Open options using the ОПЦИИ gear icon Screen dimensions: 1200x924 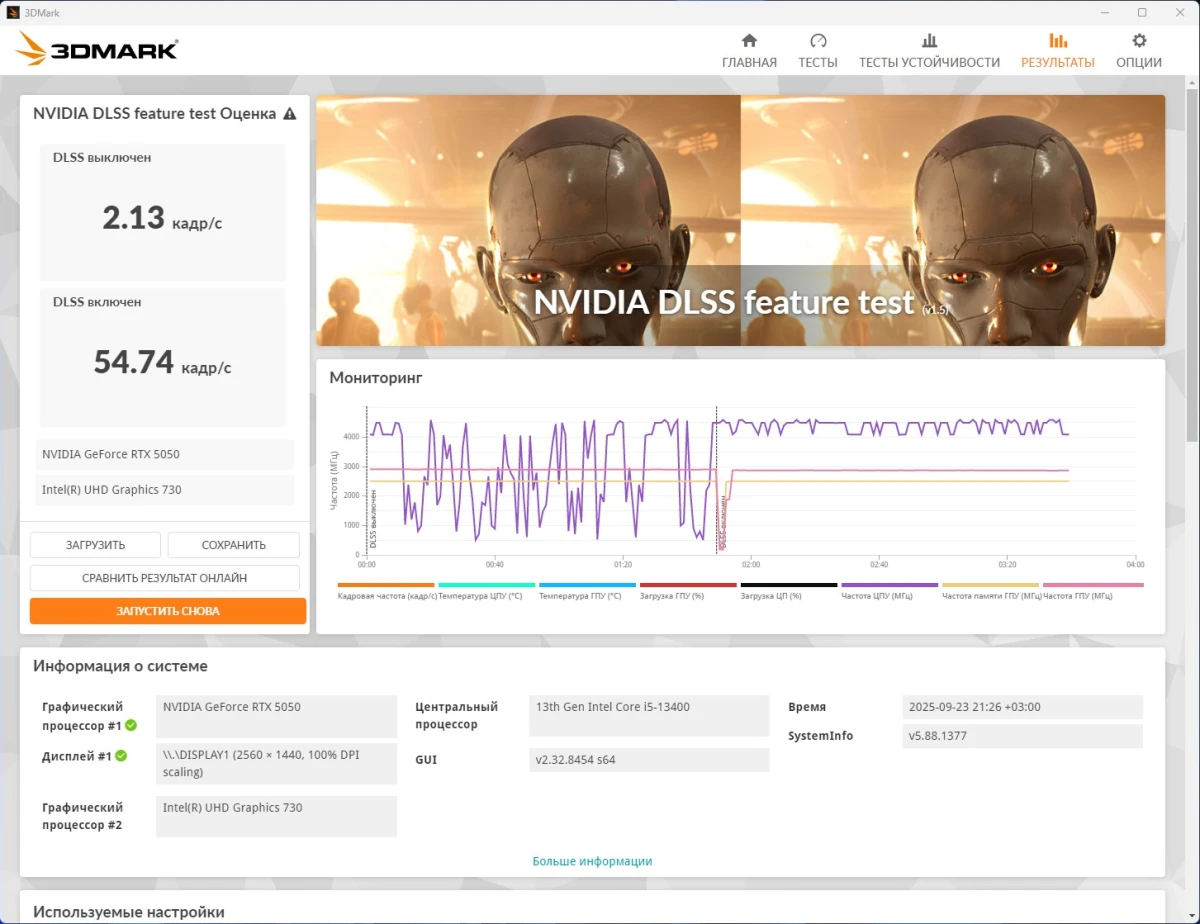pyautogui.click(x=1138, y=42)
